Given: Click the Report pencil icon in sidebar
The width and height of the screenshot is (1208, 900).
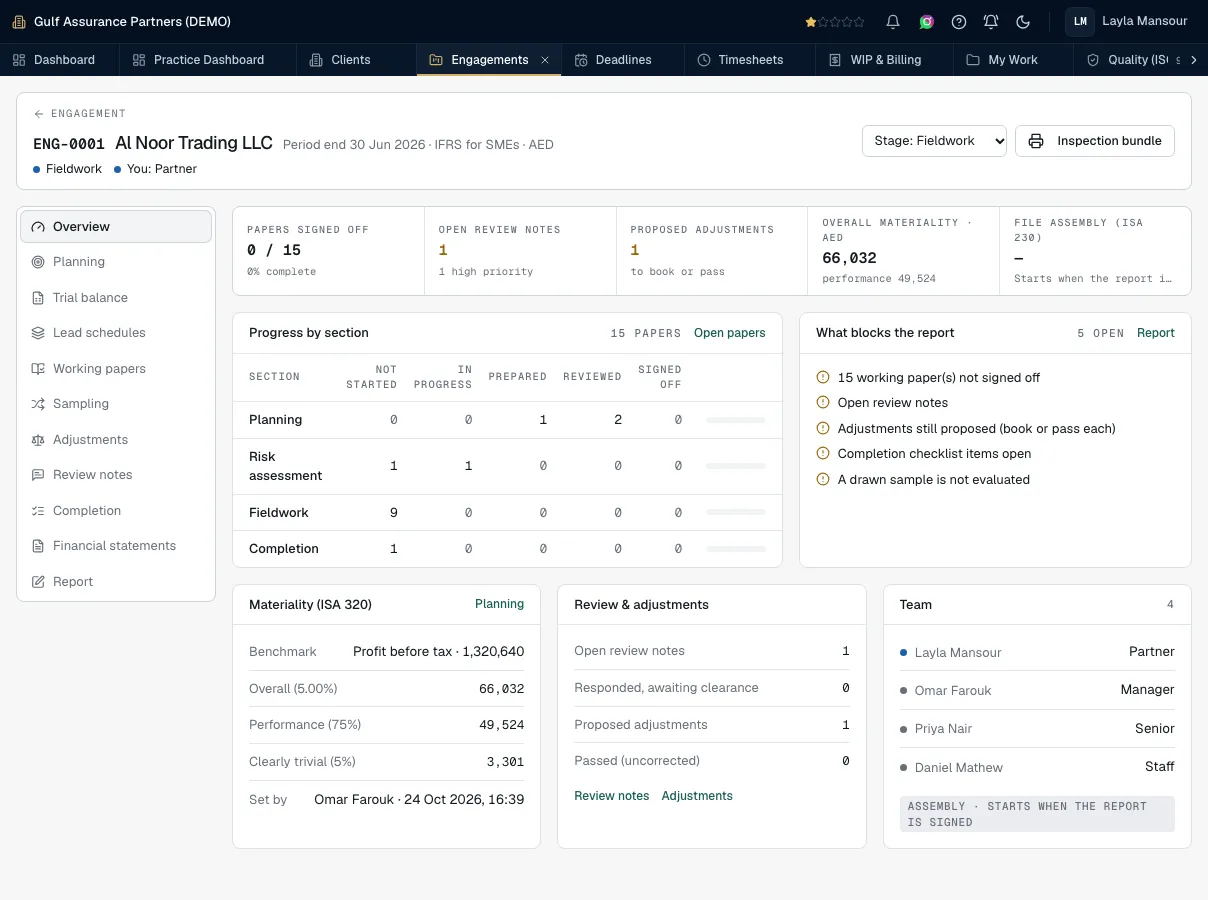Looking at the screenshot, I should (x=38, y=582).
